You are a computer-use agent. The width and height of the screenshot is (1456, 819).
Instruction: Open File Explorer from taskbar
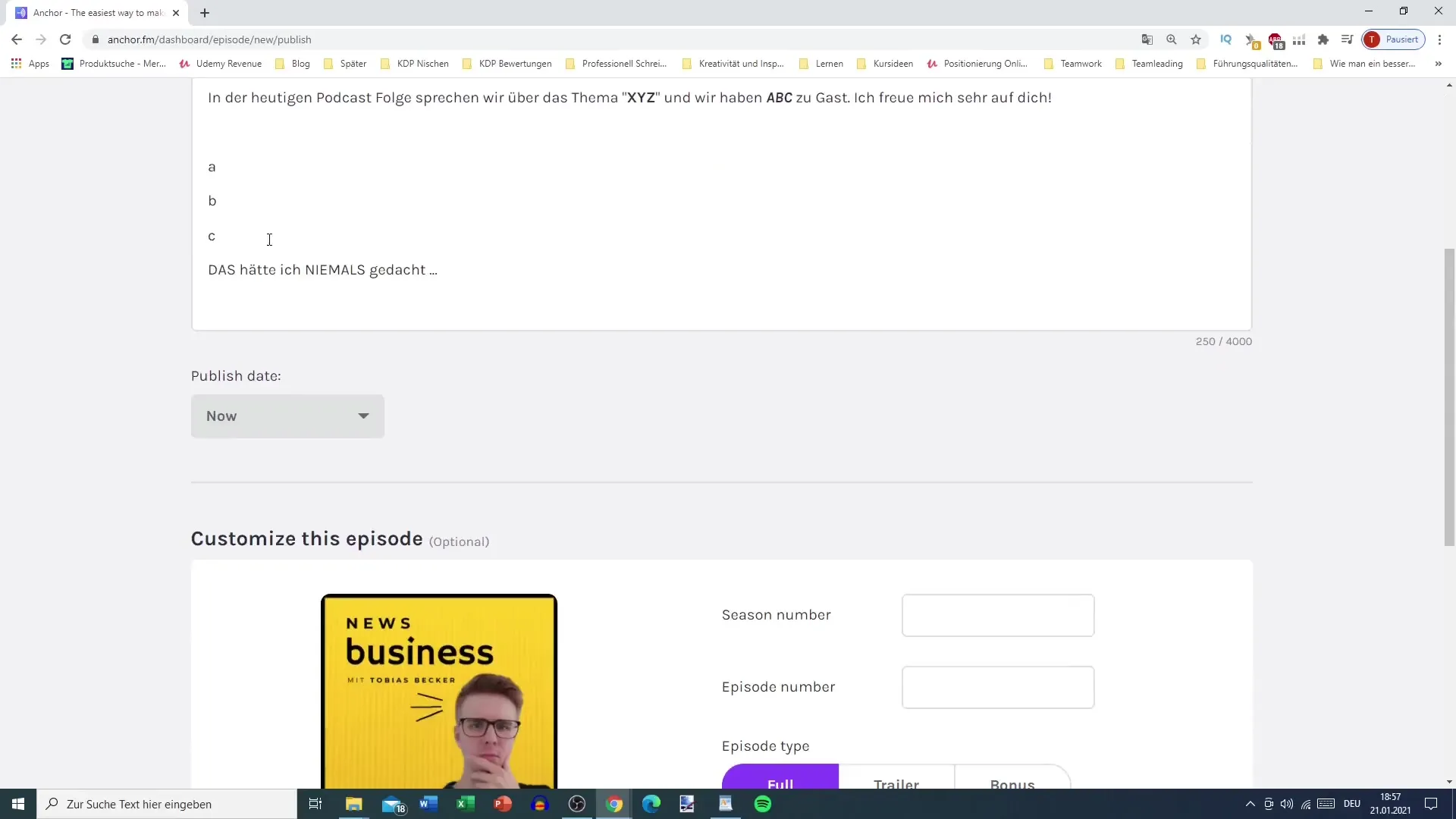(x=354, y=804)
